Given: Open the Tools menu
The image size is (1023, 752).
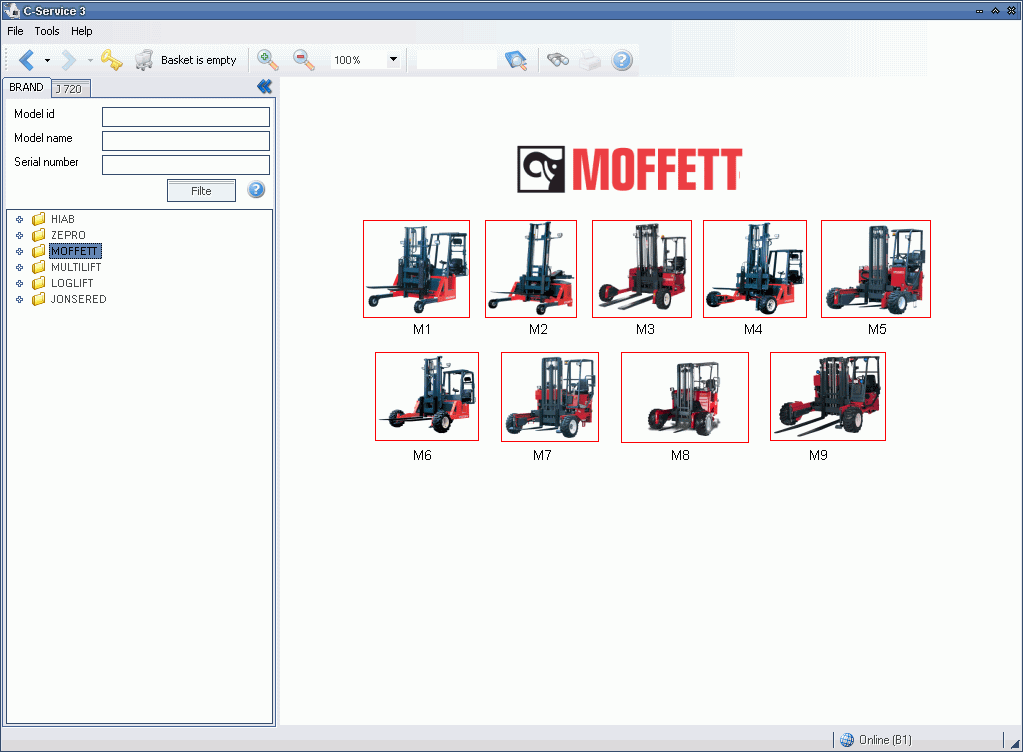Looking at the screenshot, I should [x=46, y=31].
